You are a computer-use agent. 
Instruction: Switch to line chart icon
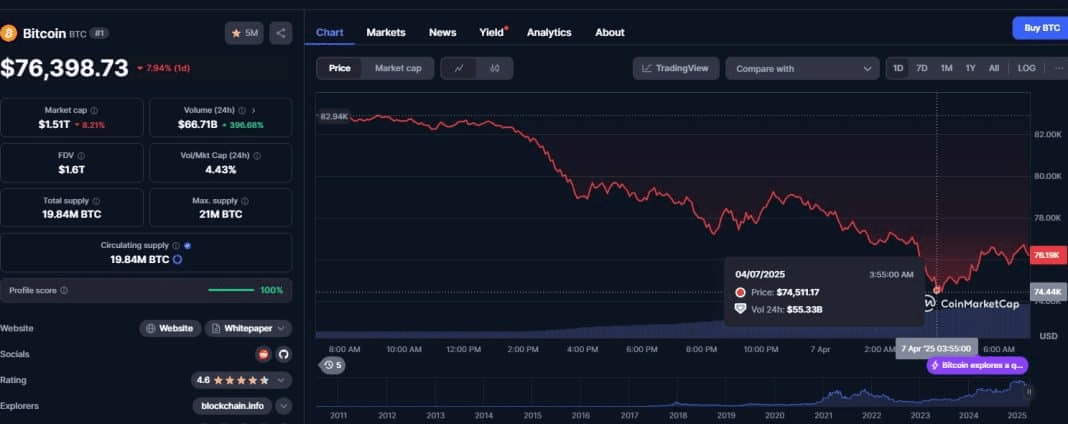tap(460, 68)
